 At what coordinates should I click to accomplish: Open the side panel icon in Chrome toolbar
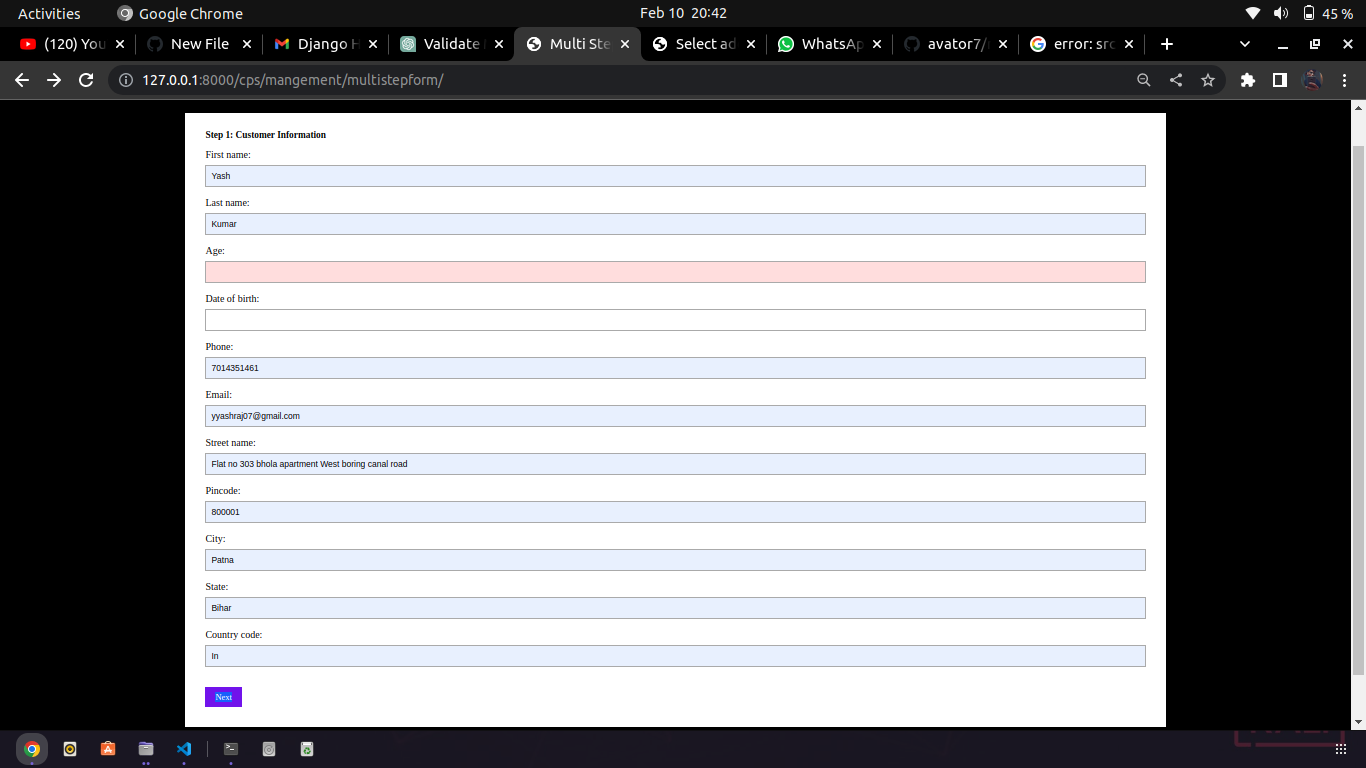pos(1280,80)
